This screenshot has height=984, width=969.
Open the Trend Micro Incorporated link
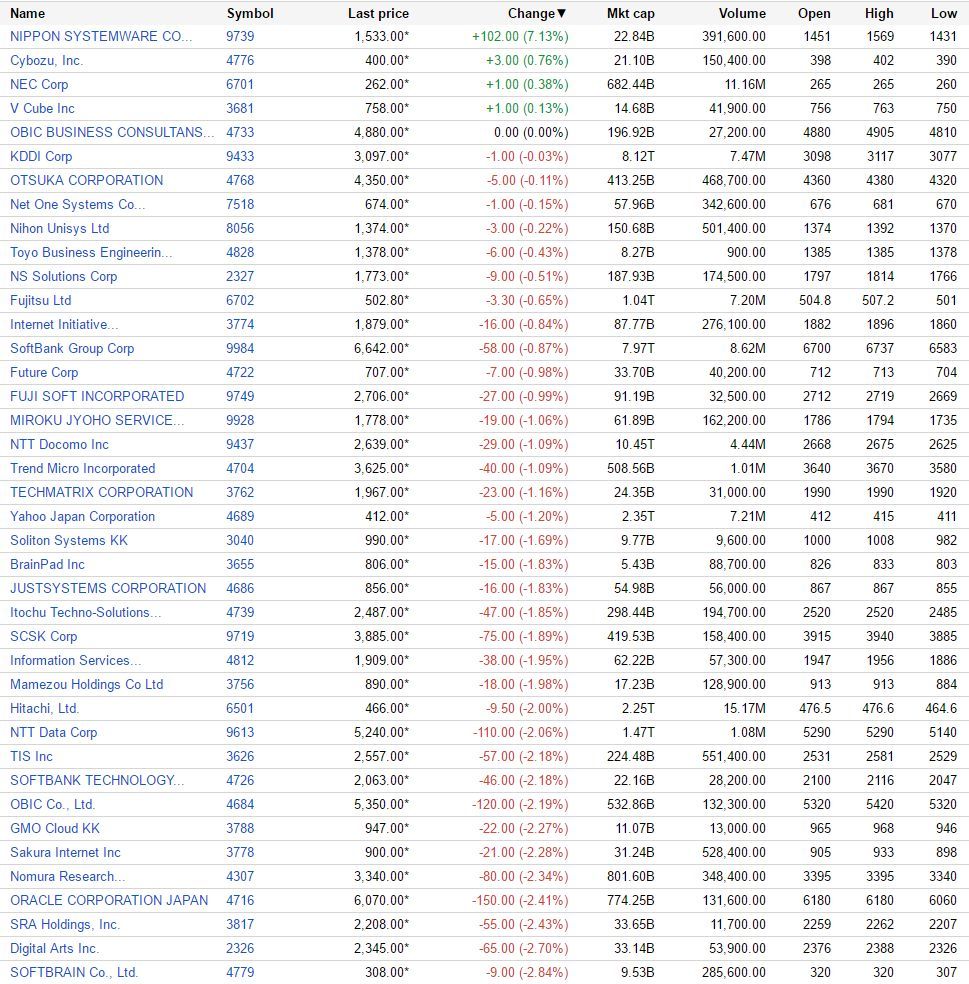pyautogui.click(x=82, y=468)
